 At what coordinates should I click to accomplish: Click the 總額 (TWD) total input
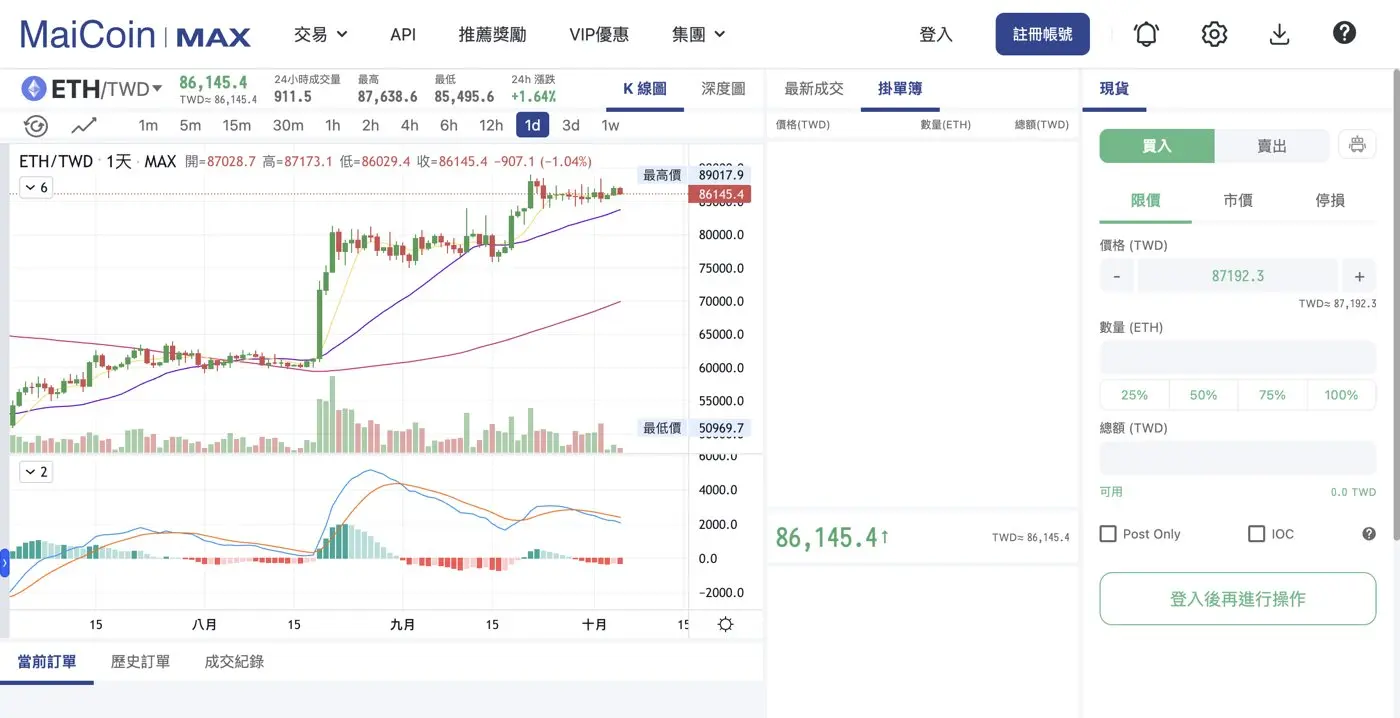(x=1238, y=458)
